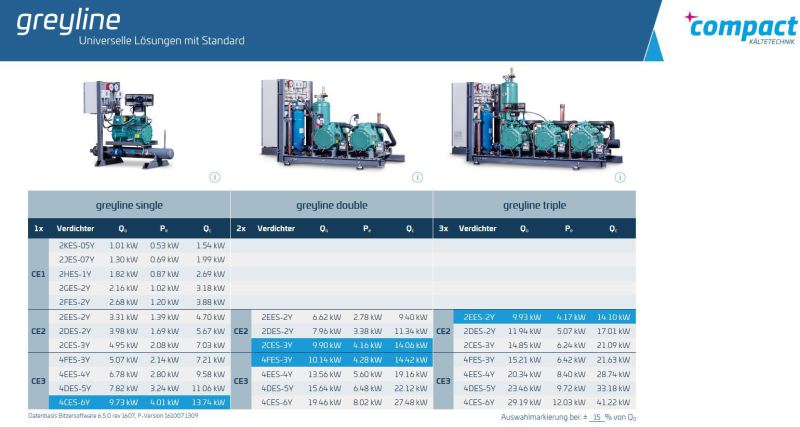Click 'Universelle Lösungen mit Standard' subtitle
800x427 pixels.
[162, 40]
